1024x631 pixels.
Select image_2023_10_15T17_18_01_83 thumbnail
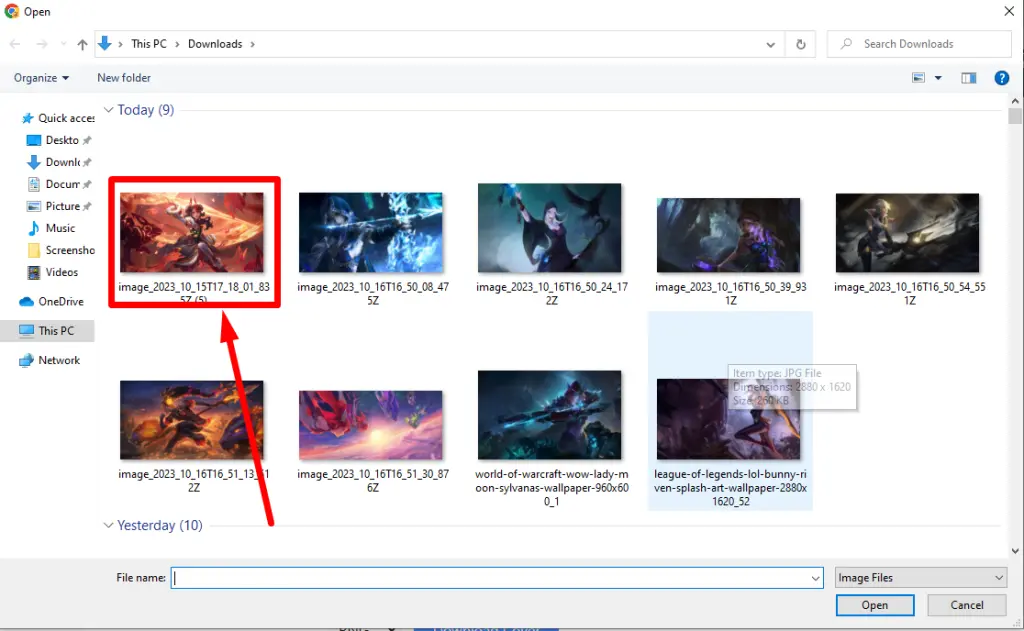(x=192, y=233)
